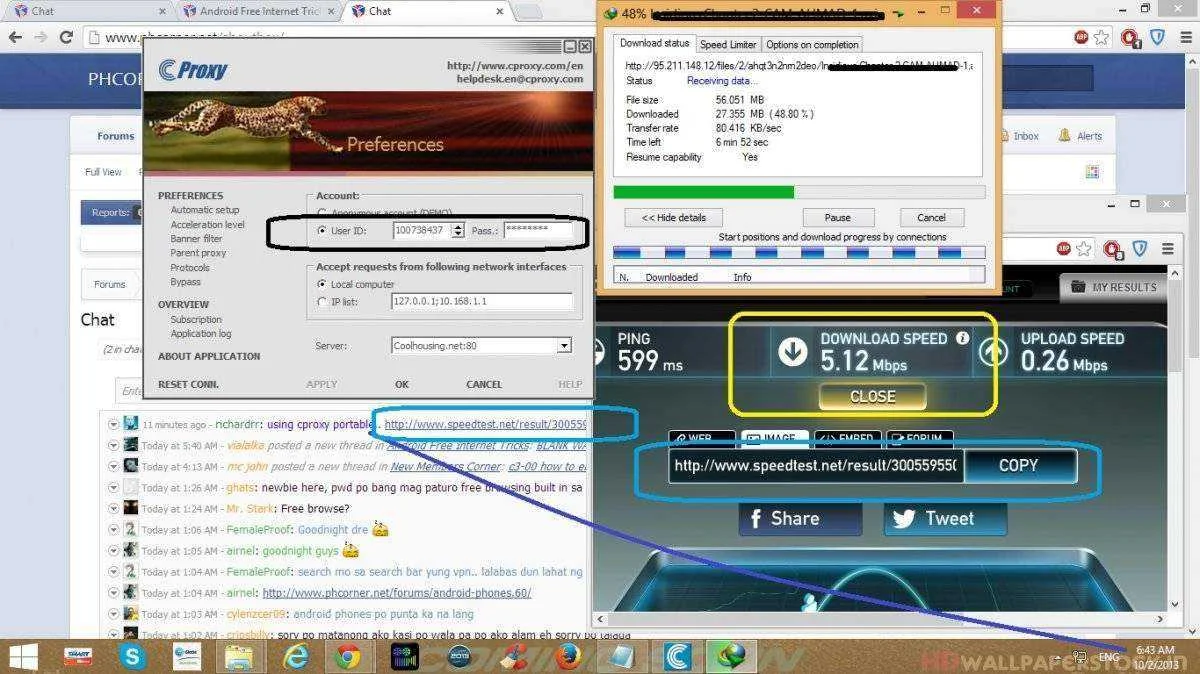The image size is (1200, 674).
Task: Open the Reports dropdown on the forum
Action: [x=111, y=212]
